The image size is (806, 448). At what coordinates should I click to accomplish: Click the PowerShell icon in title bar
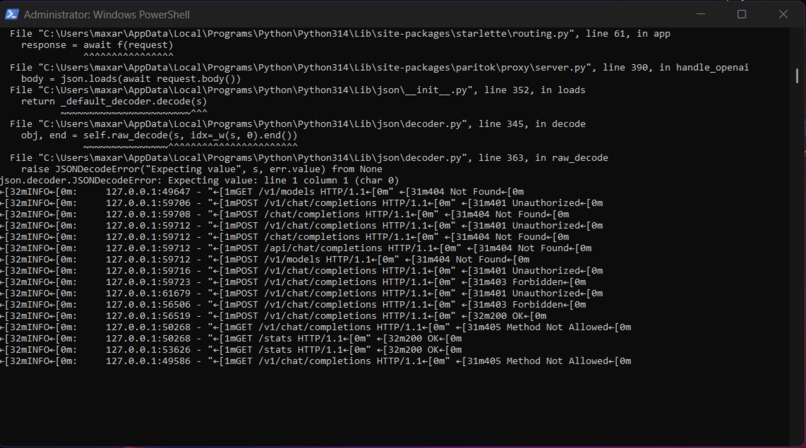(x=11, y=14)
